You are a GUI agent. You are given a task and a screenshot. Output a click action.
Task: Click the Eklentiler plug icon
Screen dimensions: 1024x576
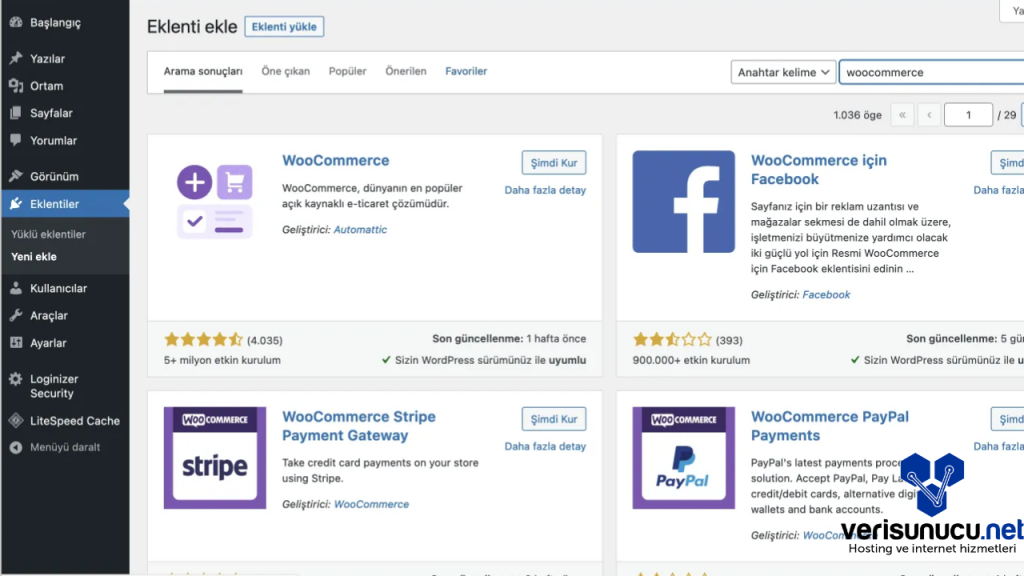point(16,204)
